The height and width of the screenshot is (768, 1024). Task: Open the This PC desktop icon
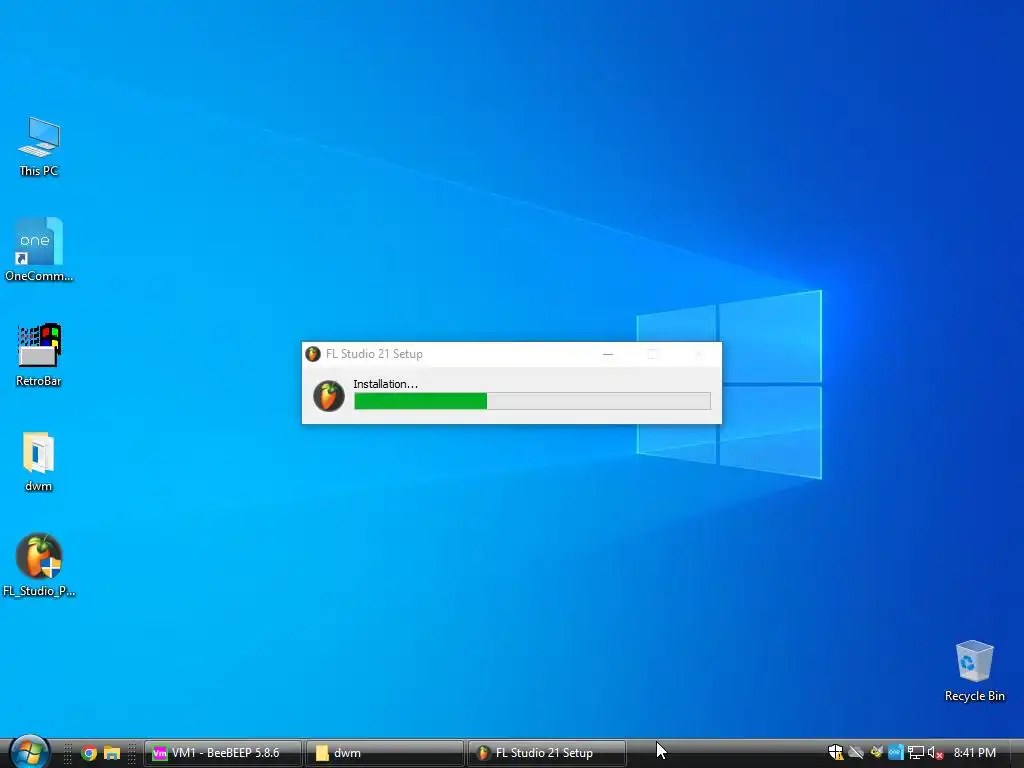(x=39, y=147)
